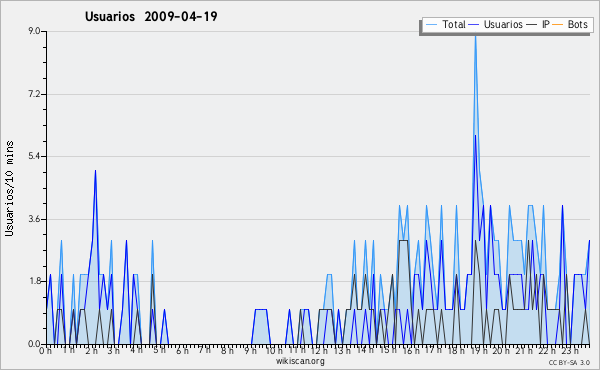Click the '10 h' x-axis tick label
The height and width of the screenshot is (370, 600).
coord(274,350)
